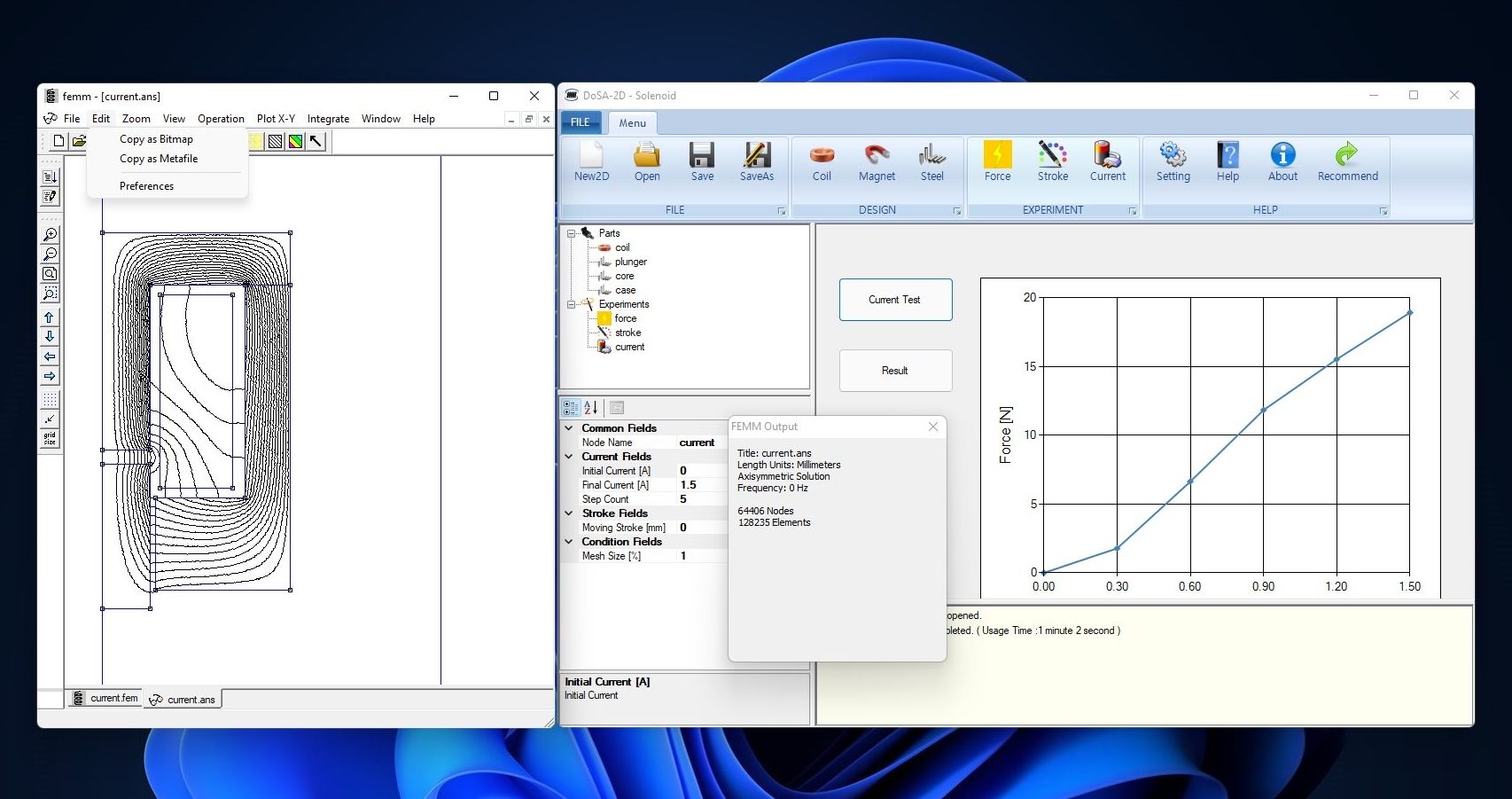Click the femm zoom in magnifier icon

[50, 235]
